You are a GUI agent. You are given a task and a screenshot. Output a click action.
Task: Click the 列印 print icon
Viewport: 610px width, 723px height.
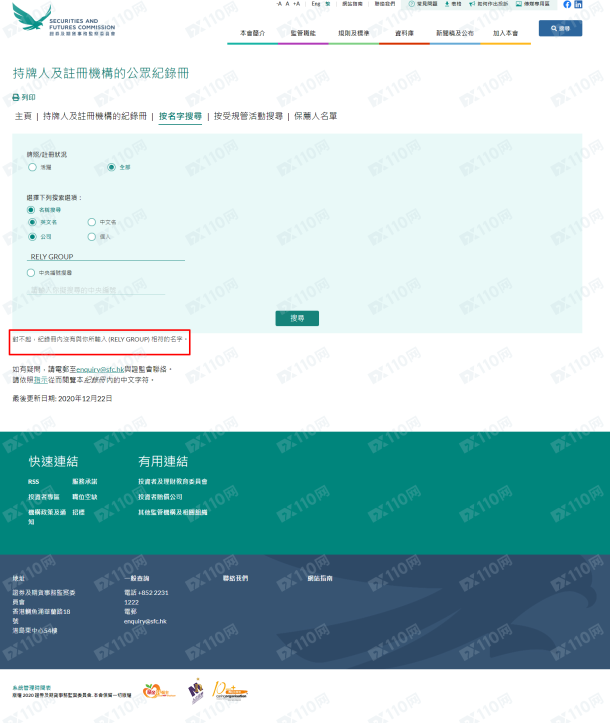pyautogui.click(x=24, y=97)
